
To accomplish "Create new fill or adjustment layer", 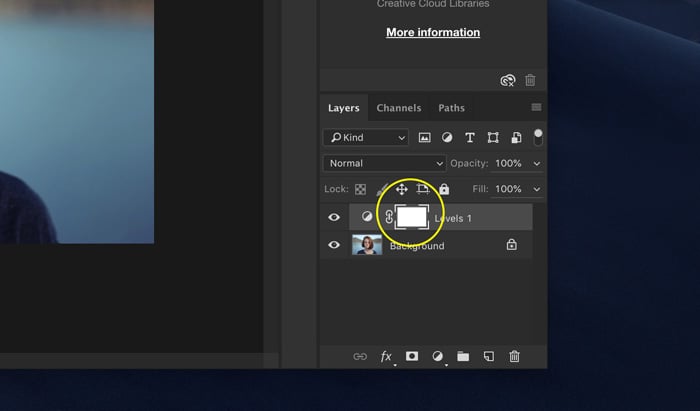I will [x=438, y=356].
